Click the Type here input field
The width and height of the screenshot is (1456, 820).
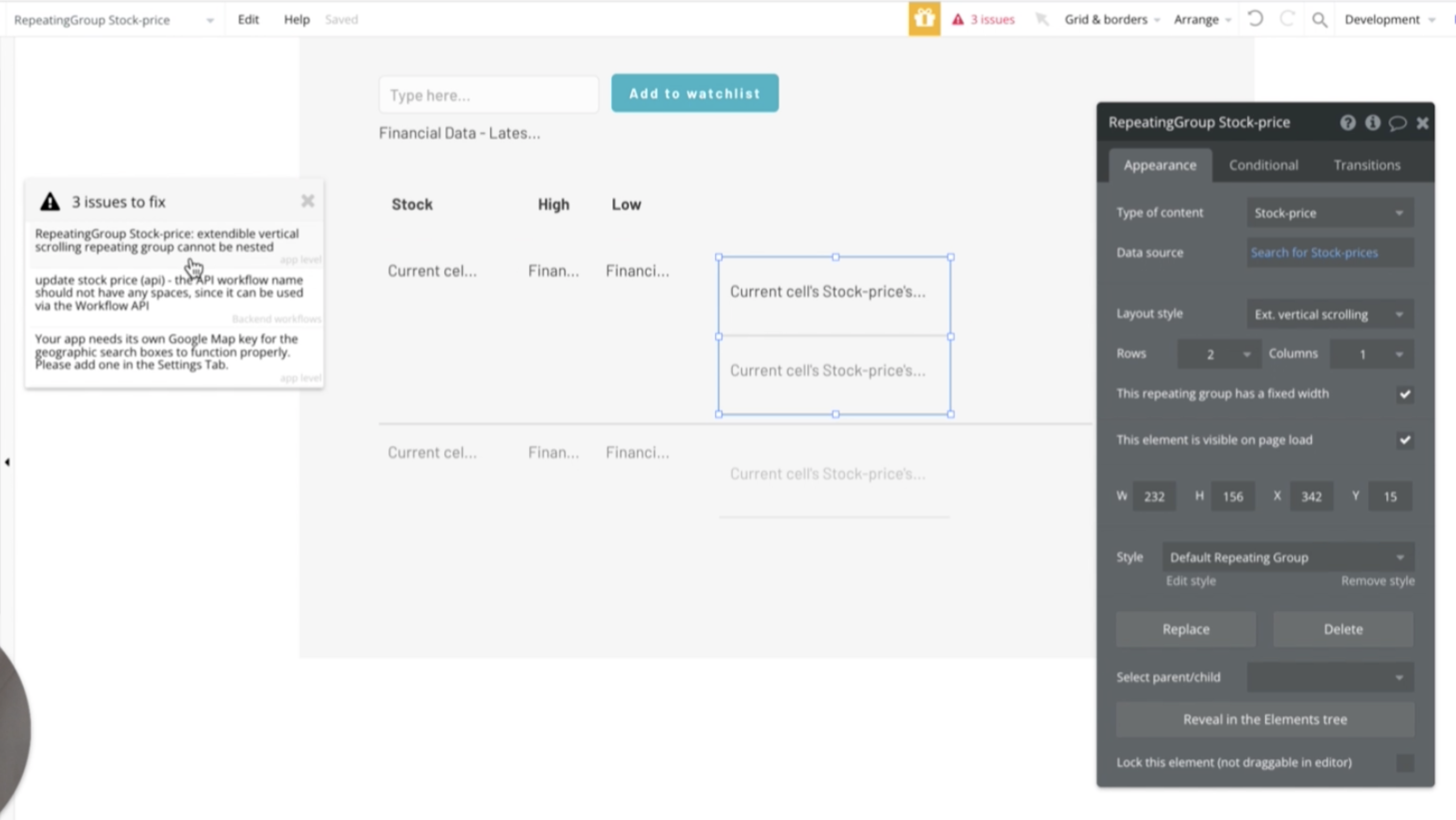(x=488, y=95)
